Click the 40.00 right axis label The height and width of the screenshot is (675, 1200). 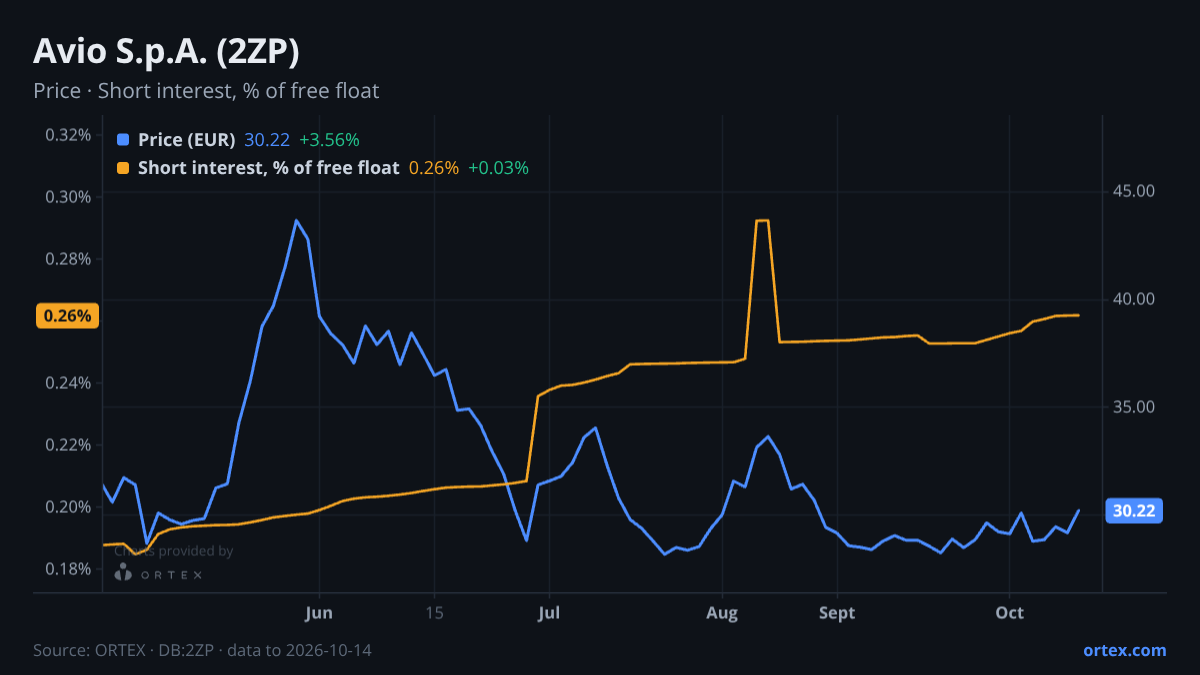pyautogui.click(x=1133, y=299)
